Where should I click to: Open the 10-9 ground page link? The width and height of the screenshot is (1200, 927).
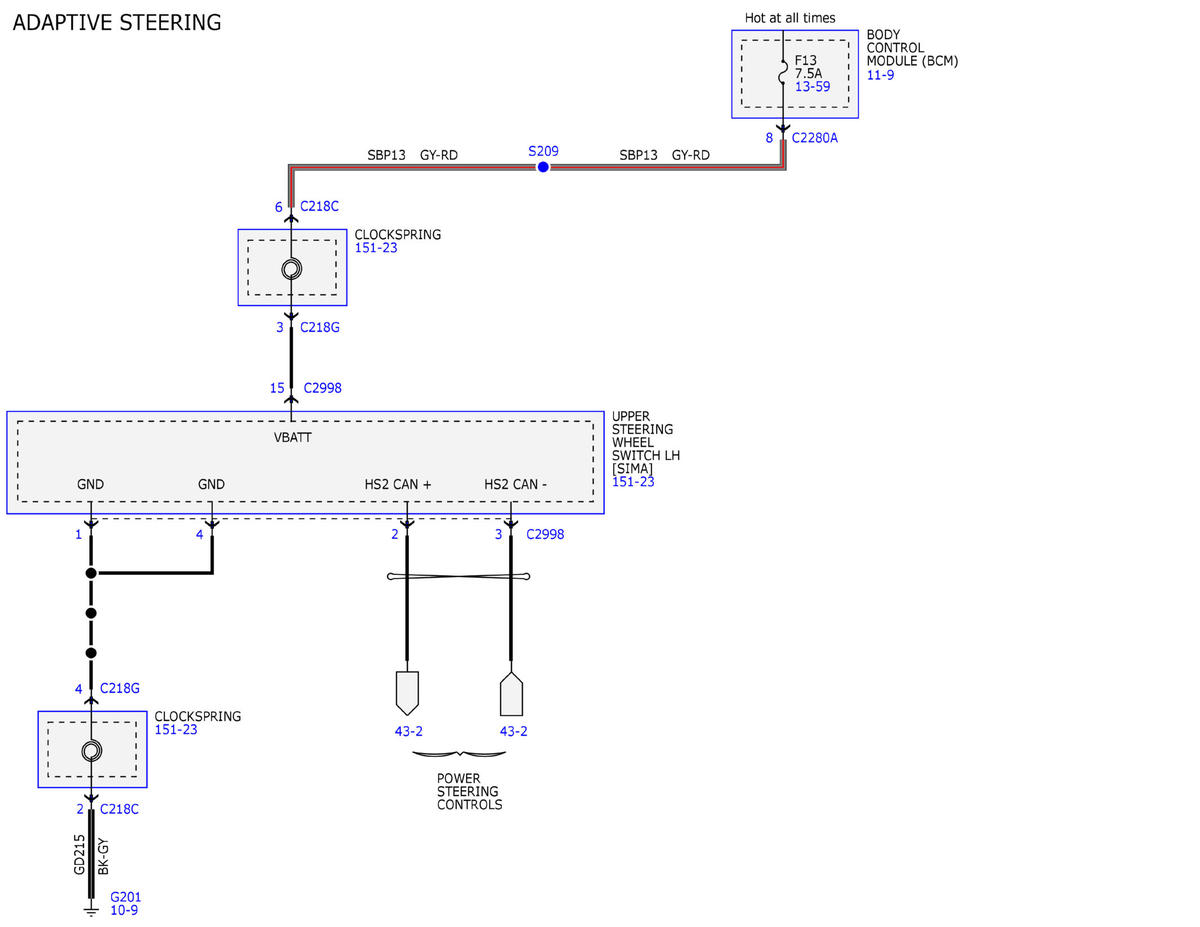tap(124, 910)
